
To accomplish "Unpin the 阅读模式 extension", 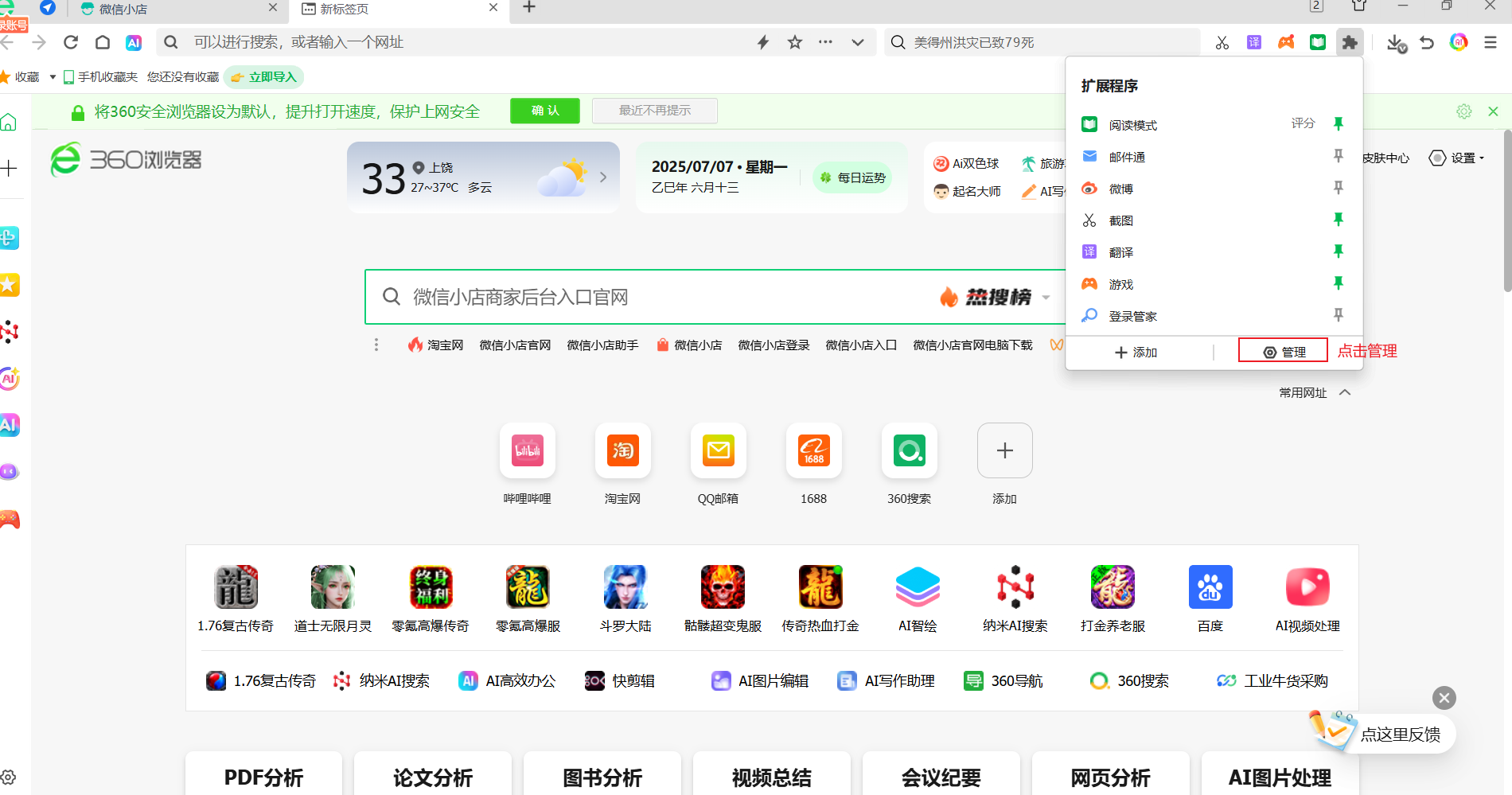I will (1339, 124).
